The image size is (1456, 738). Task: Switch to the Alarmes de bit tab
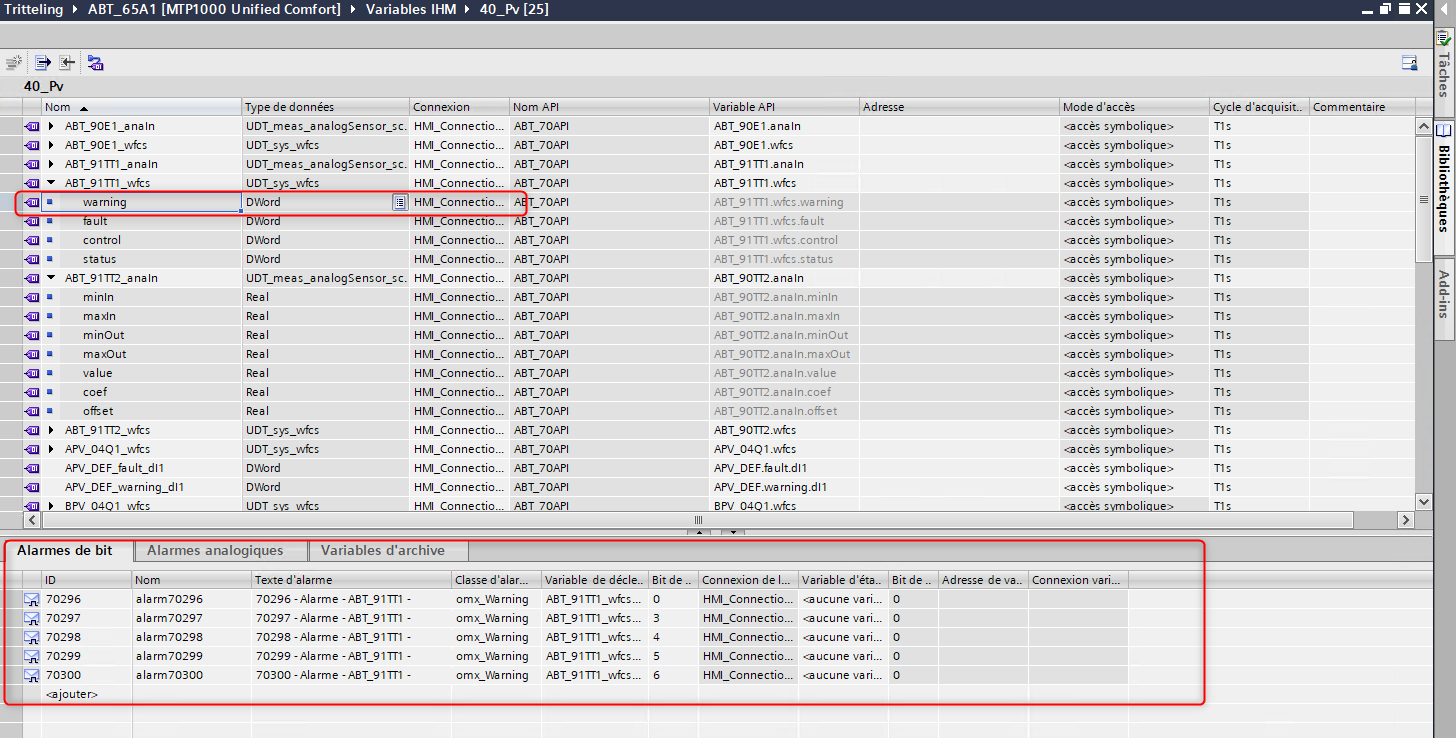point(68,551)
